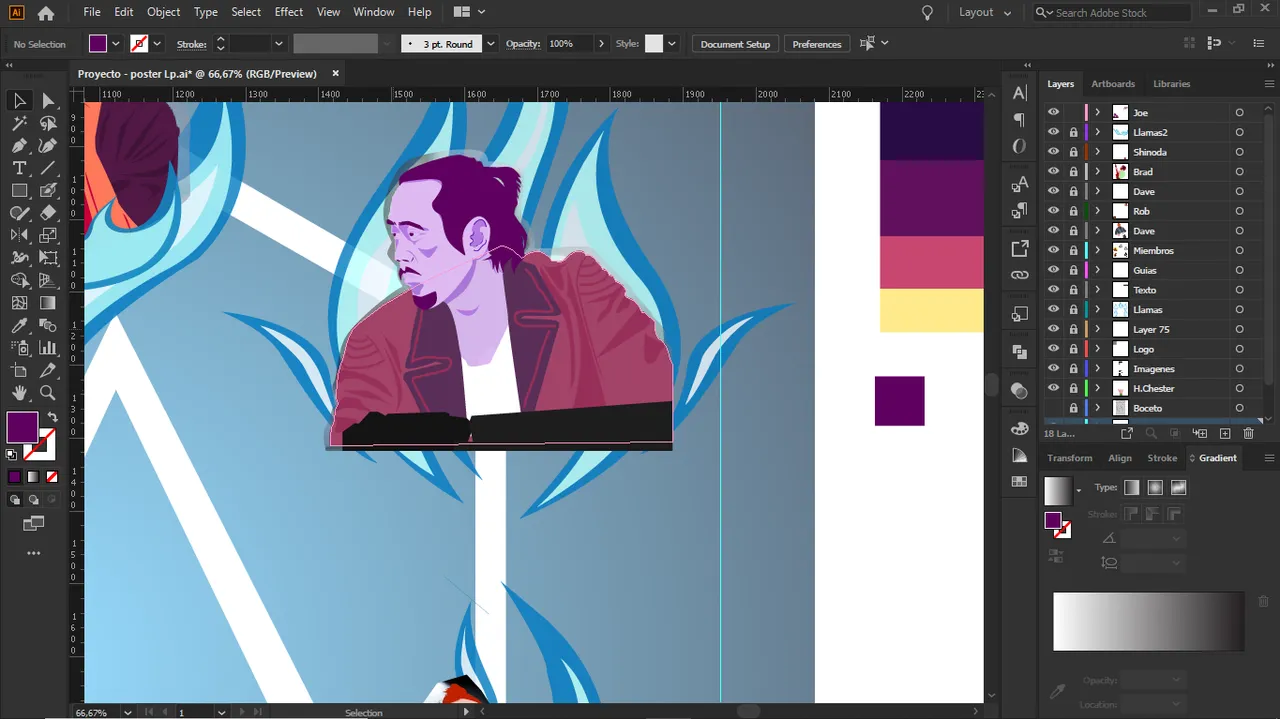
Task: Choose the Linear Gradient type button
Action: [x=1131, y=488]
